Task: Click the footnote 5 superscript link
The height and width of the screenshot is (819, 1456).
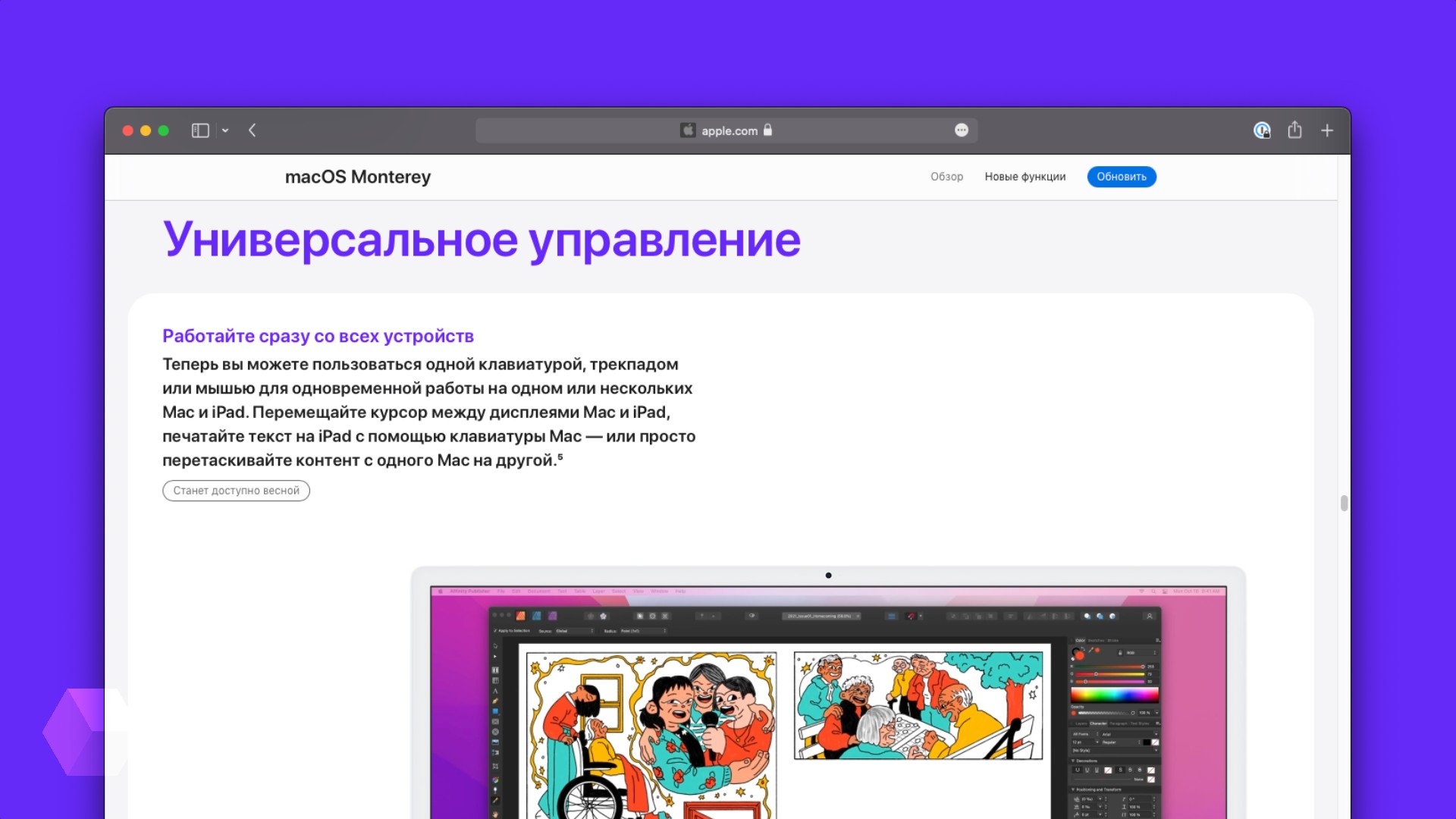Action: [560, 457]
